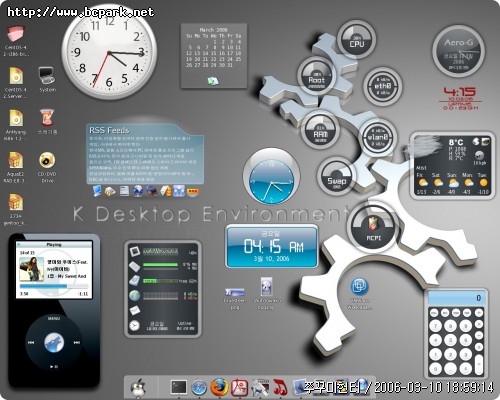Go to previous track on iPod widget

coord(31,343)
